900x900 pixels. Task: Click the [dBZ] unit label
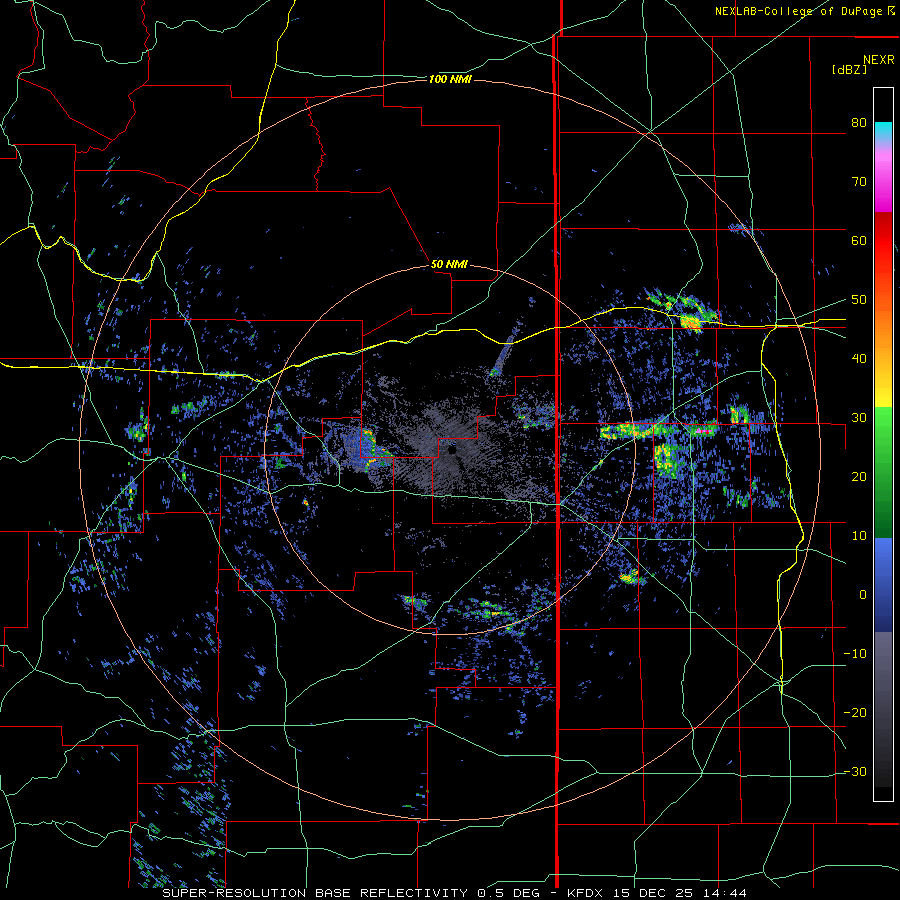click(x=849, y=69)
